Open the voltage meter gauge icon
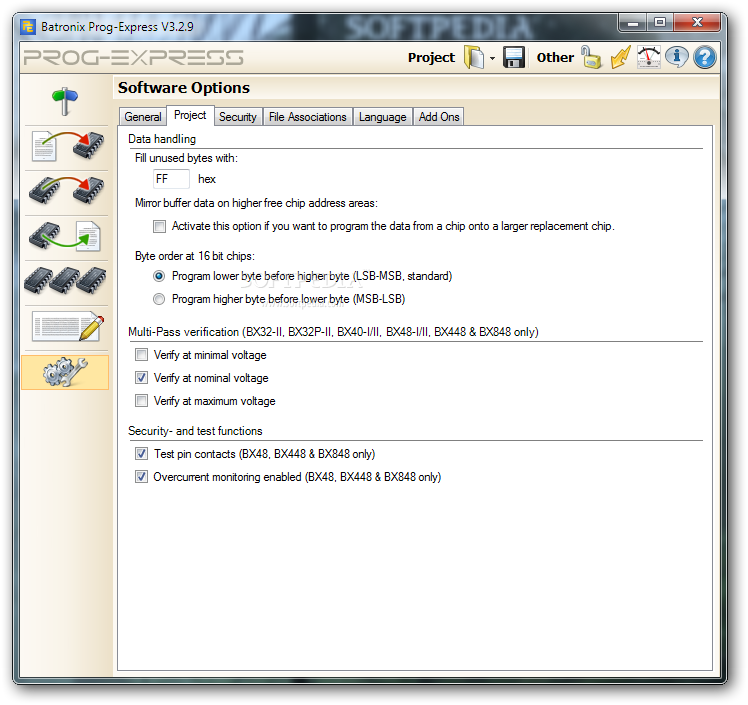Image resolution: width=748 pixels, height=705 pixels. pyautogui.click(x=649, y=57)
